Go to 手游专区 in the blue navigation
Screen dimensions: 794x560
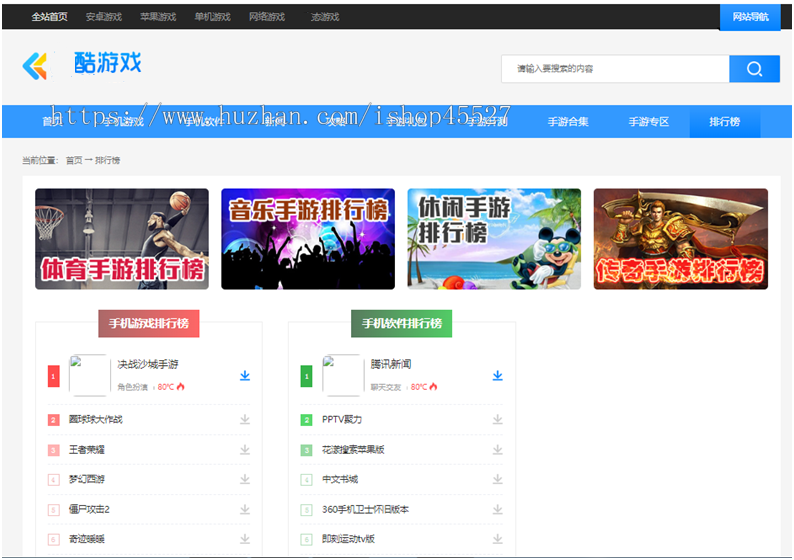pos(649,122)
